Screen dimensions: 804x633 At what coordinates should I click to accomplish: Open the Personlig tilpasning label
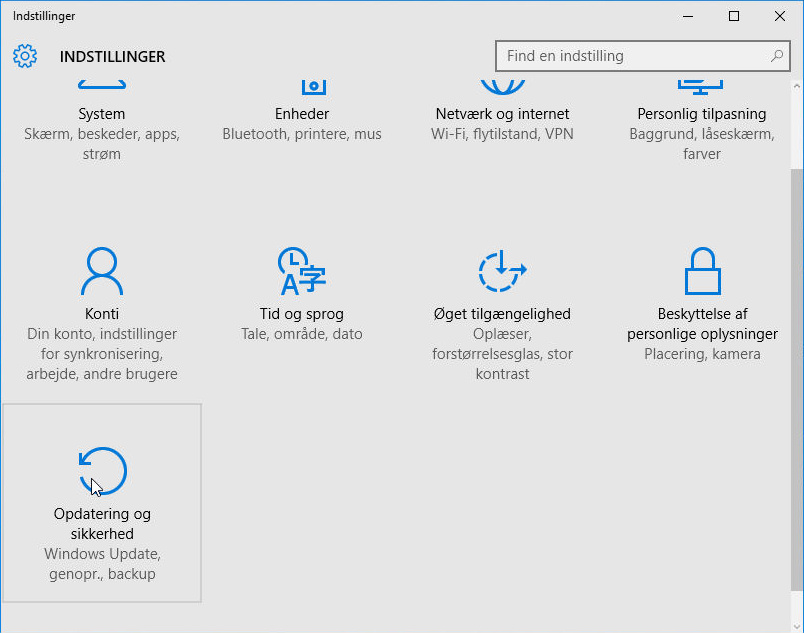coord(702,114)
